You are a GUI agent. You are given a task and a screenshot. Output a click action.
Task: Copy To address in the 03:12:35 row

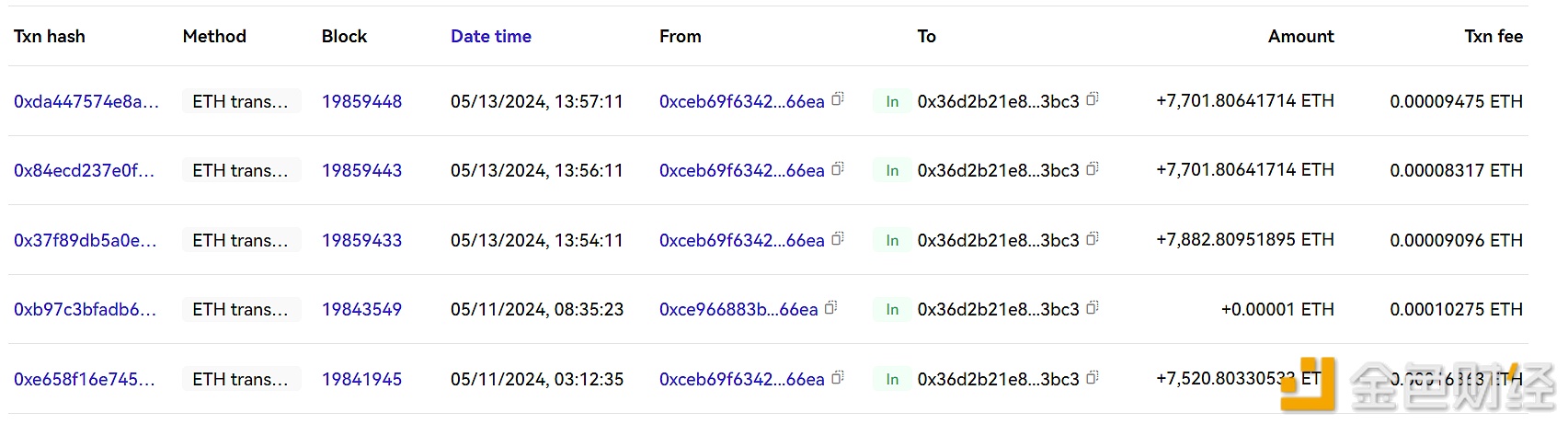tap(1093, 378)
